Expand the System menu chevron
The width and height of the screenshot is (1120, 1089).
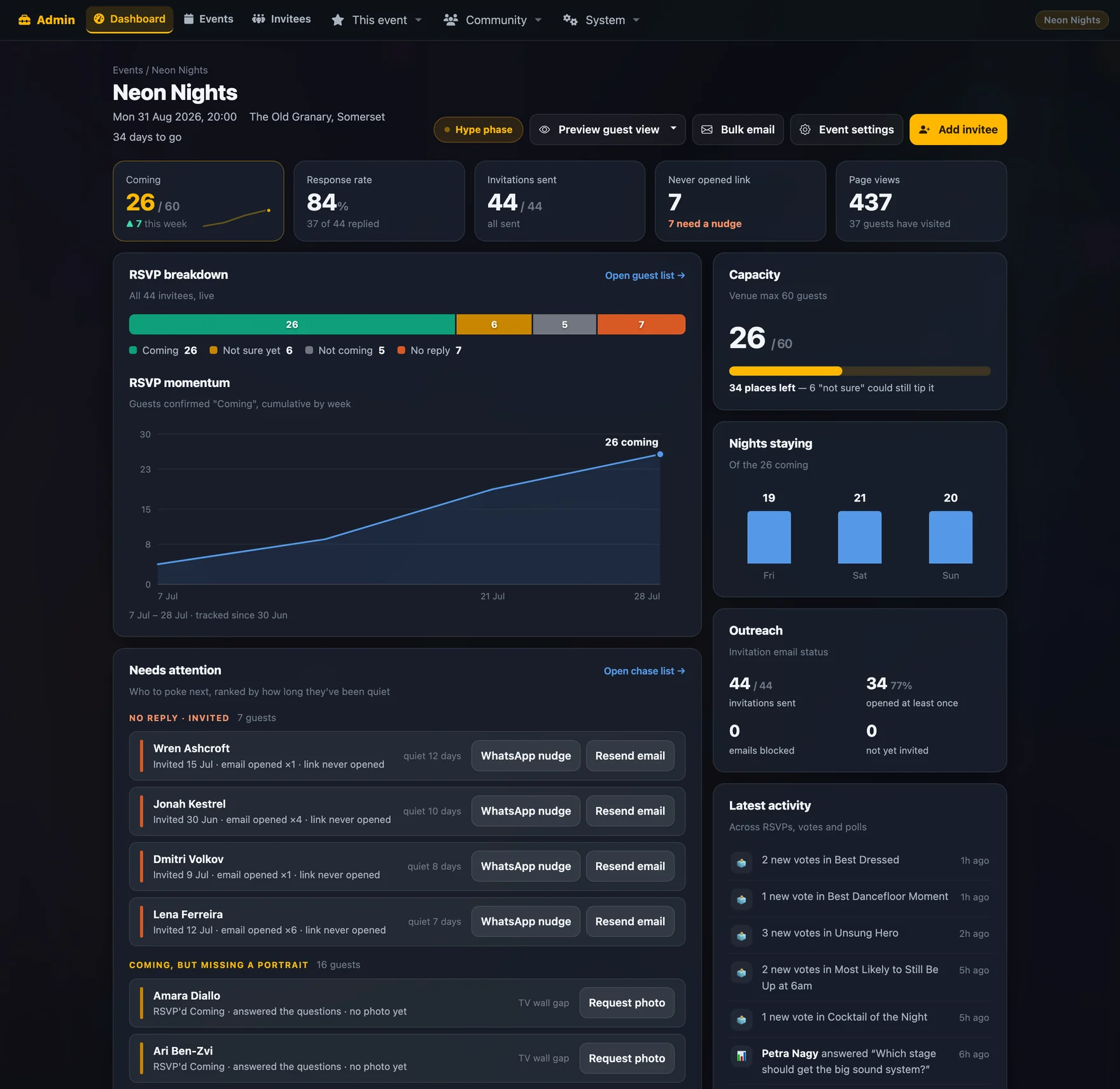click(636, 20)
